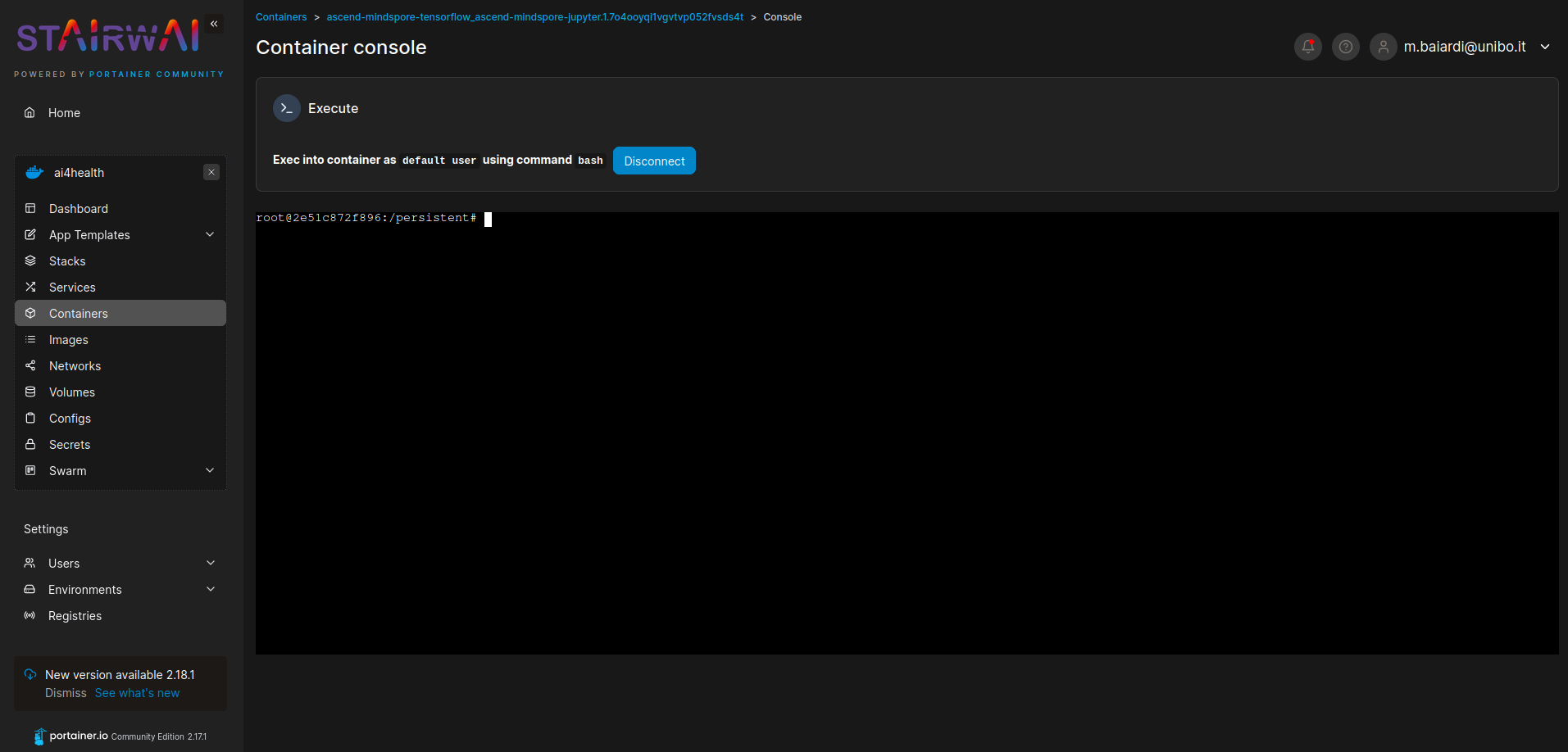Expand the App Templates submenu chevron
Screen dimensions: 1568x752
click(210, 235)
